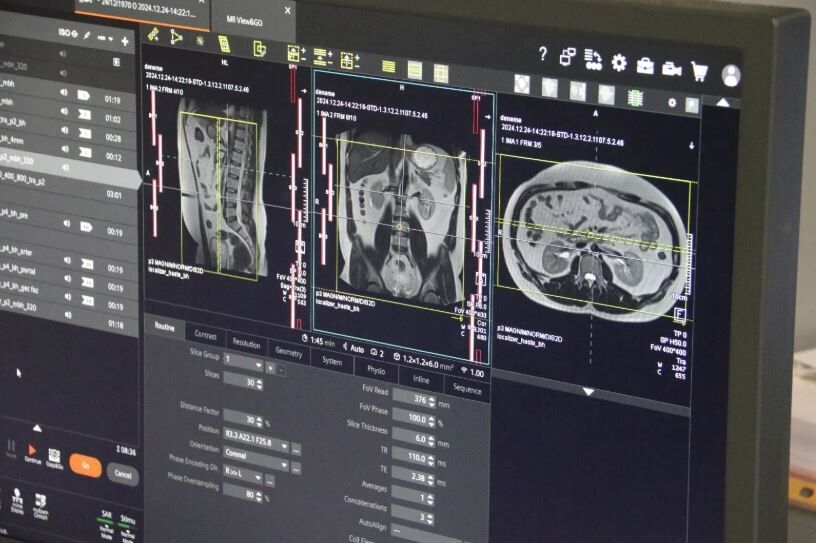The image size is (816, 543).
Task: Click the starburst marker tool icon
Action: (200, 41)
